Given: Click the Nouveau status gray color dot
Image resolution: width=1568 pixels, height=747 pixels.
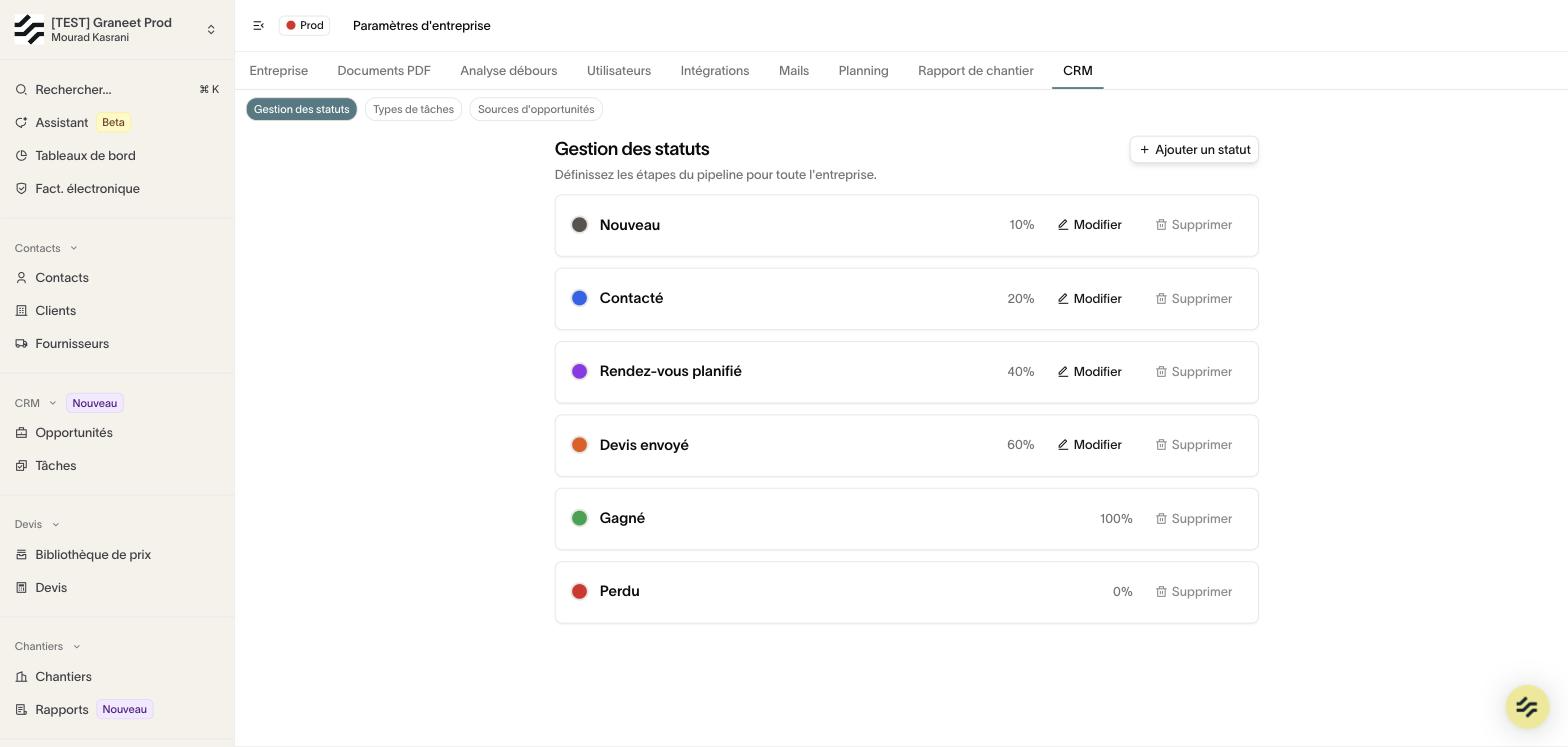Looking at the screenshot, I should (x=579, y=225).
